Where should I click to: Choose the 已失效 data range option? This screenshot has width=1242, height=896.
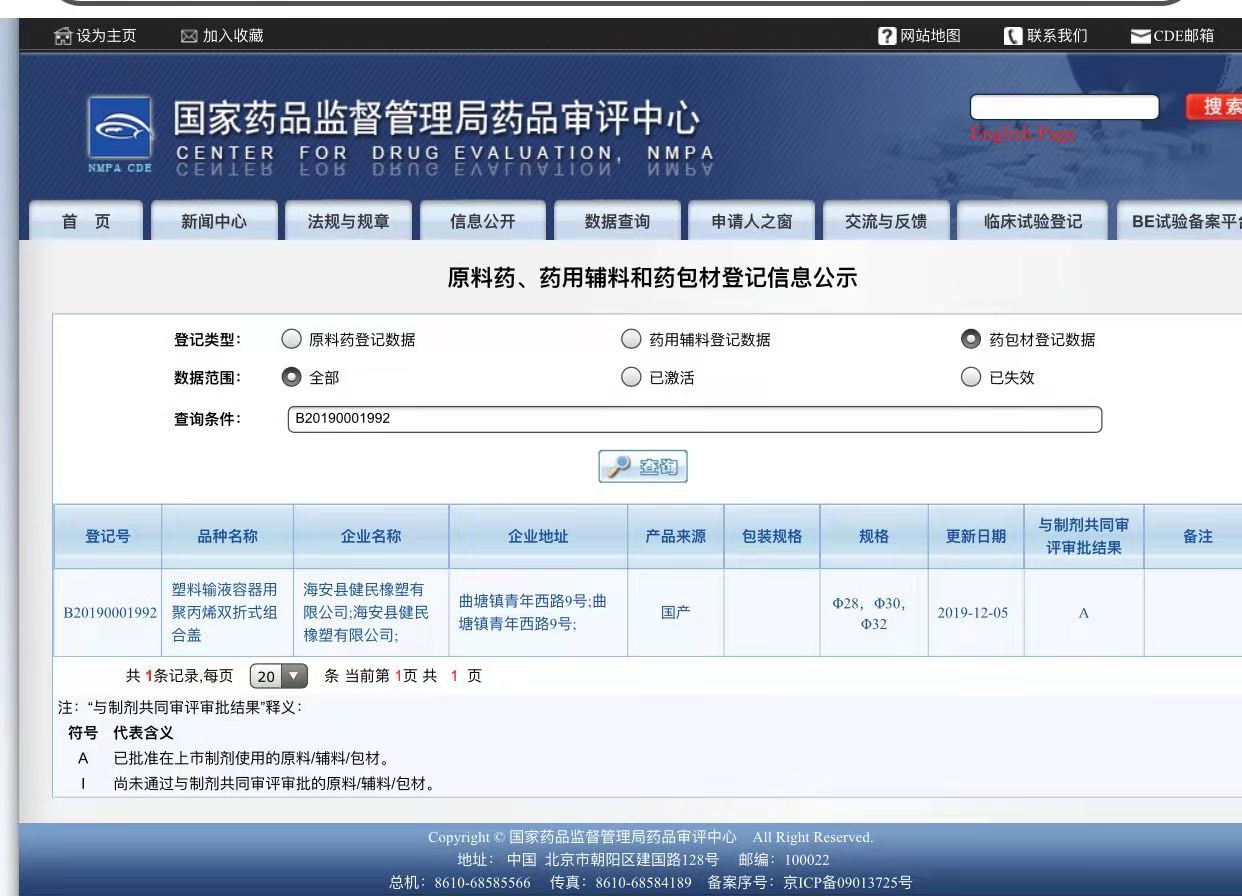971,378
